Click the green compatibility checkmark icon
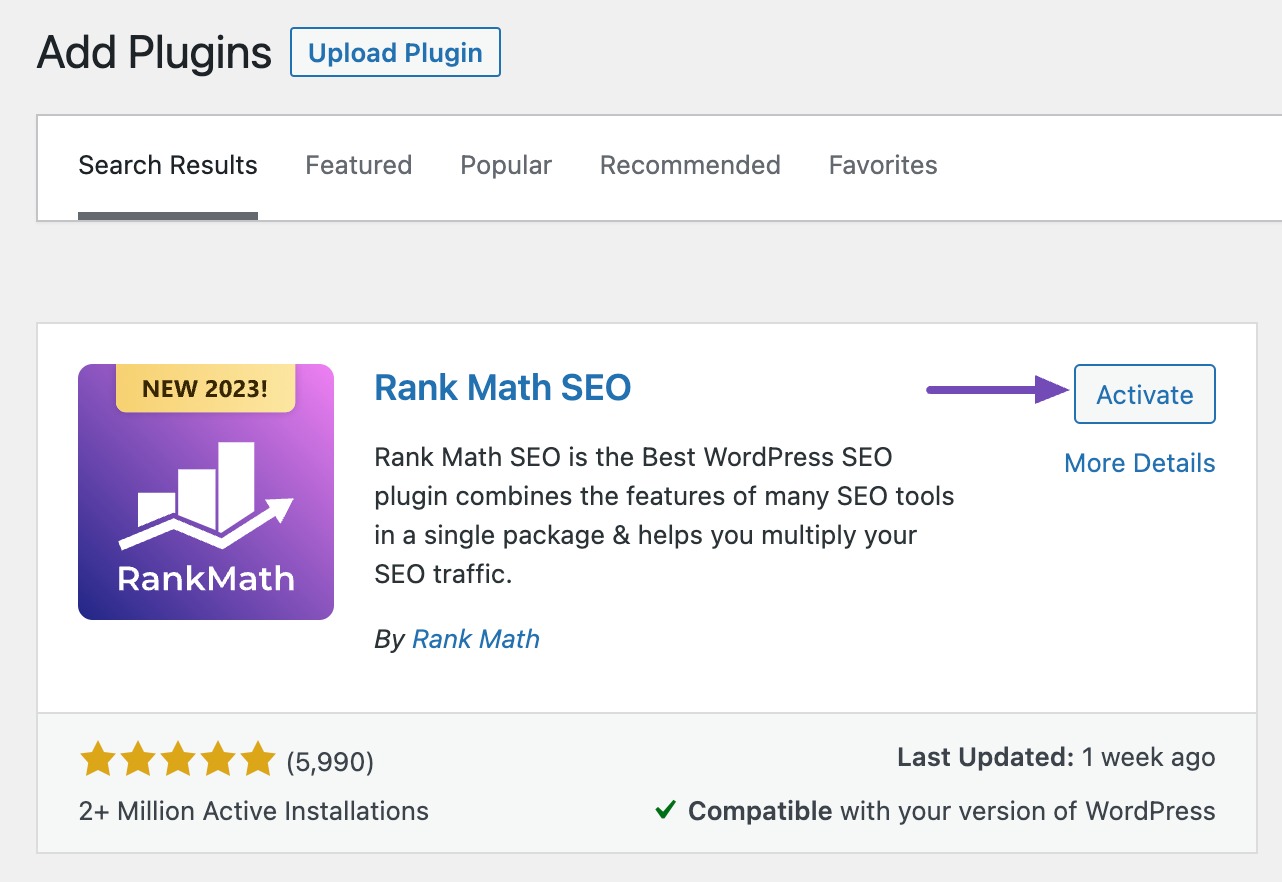 point(665,809)
